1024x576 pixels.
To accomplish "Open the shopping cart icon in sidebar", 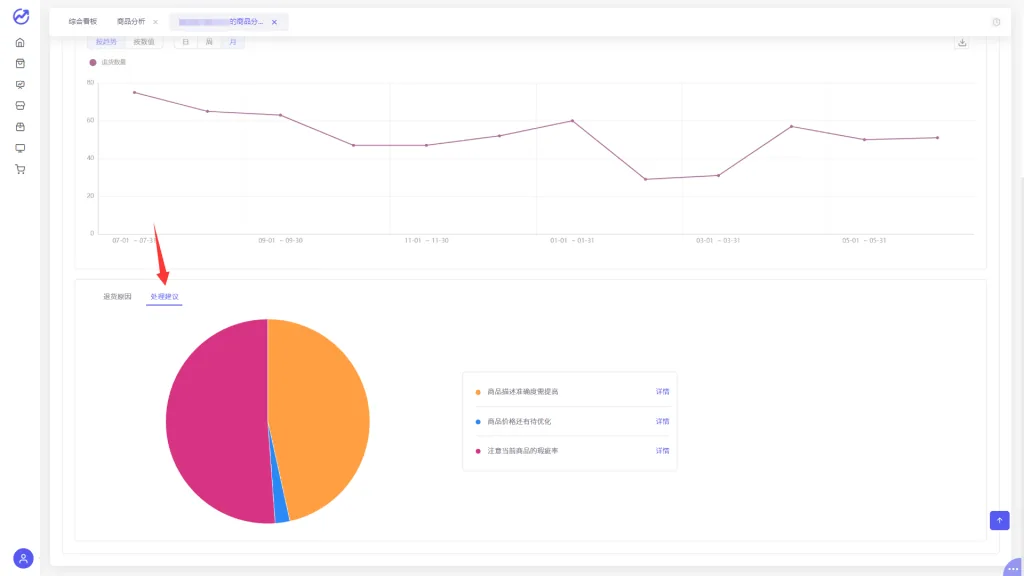I will click(20, 169).
